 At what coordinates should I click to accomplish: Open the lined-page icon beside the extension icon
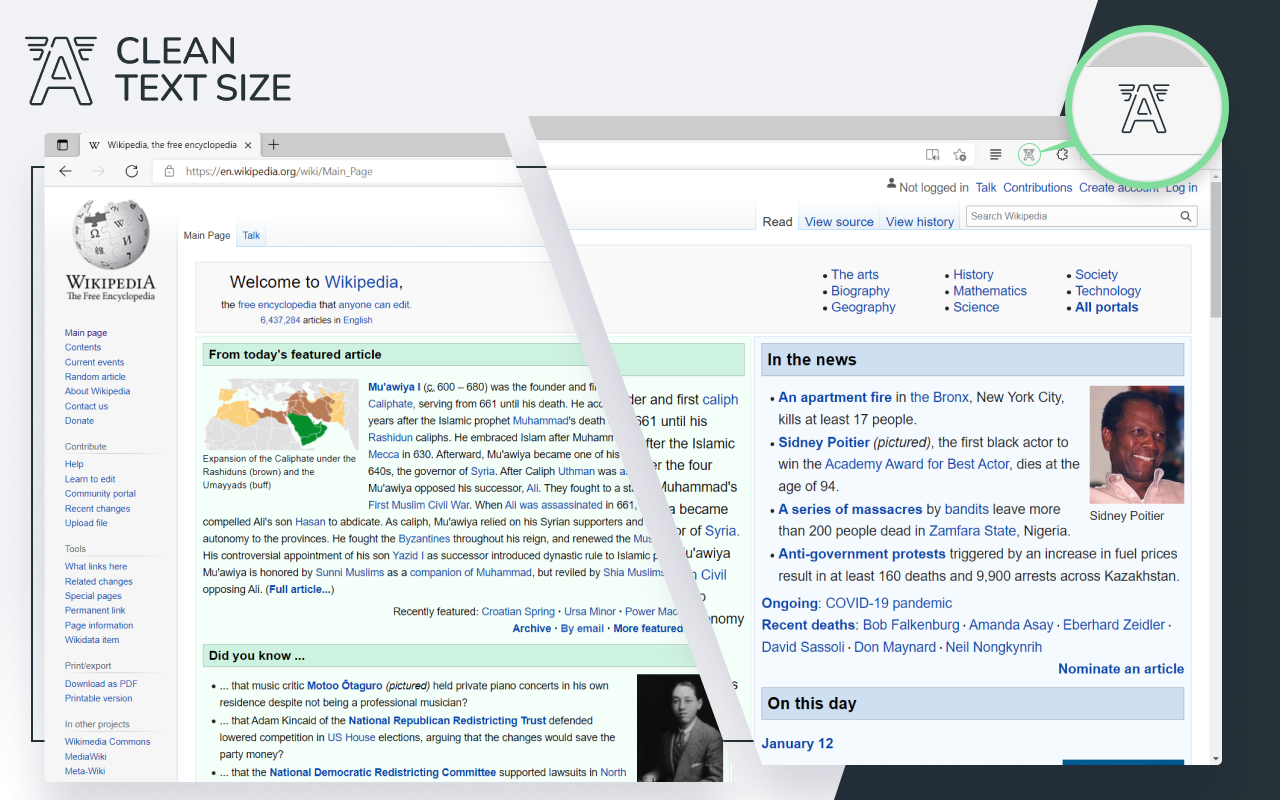(x=996, y=154)
